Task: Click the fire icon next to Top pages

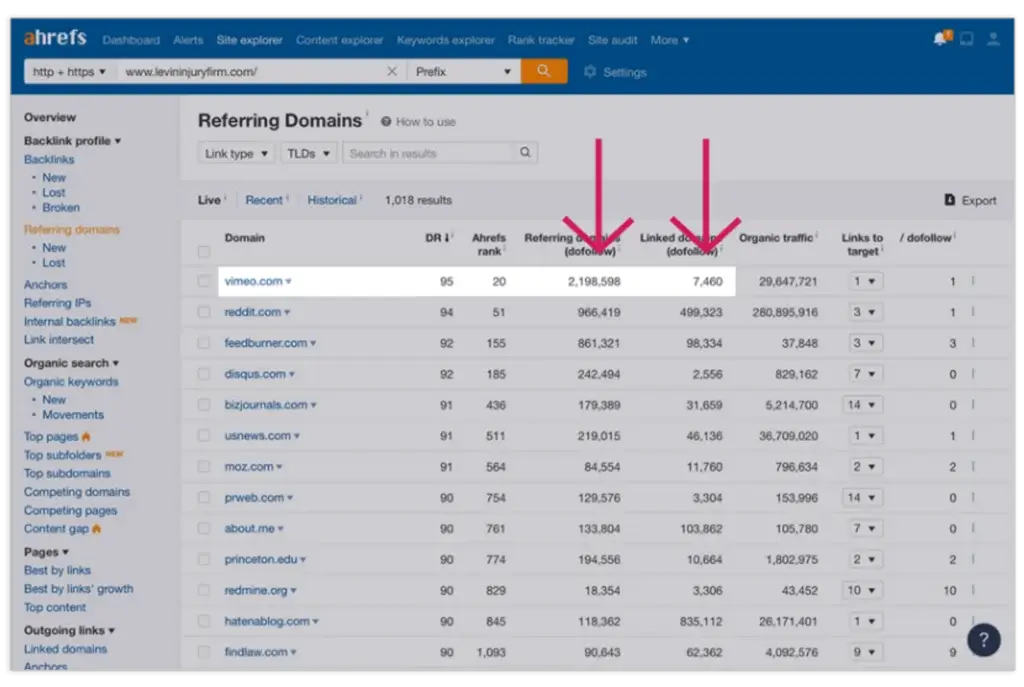Action: click(x=86, y=436)
